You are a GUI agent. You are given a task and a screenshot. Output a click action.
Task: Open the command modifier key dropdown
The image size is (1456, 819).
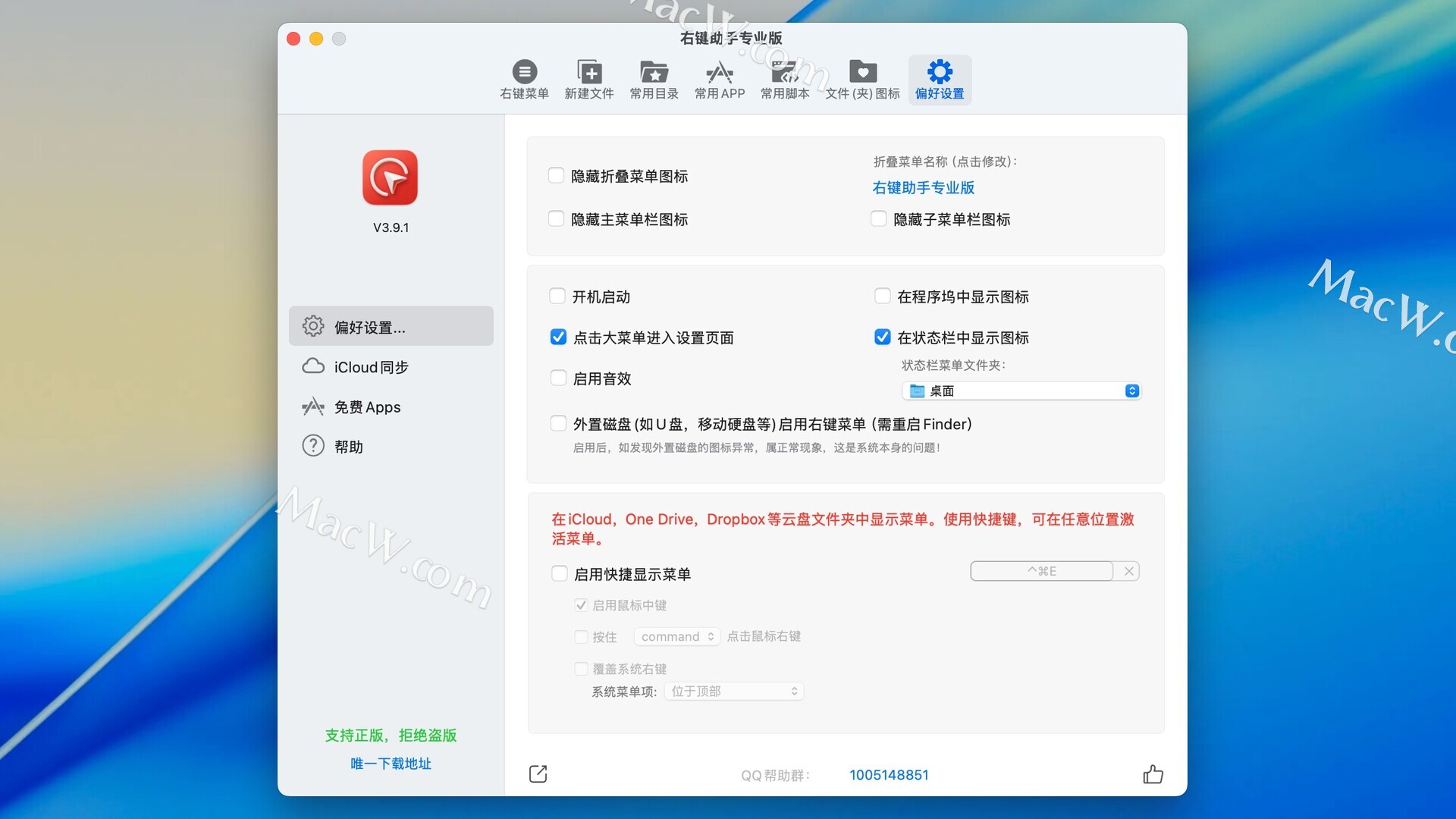(677, 637)
